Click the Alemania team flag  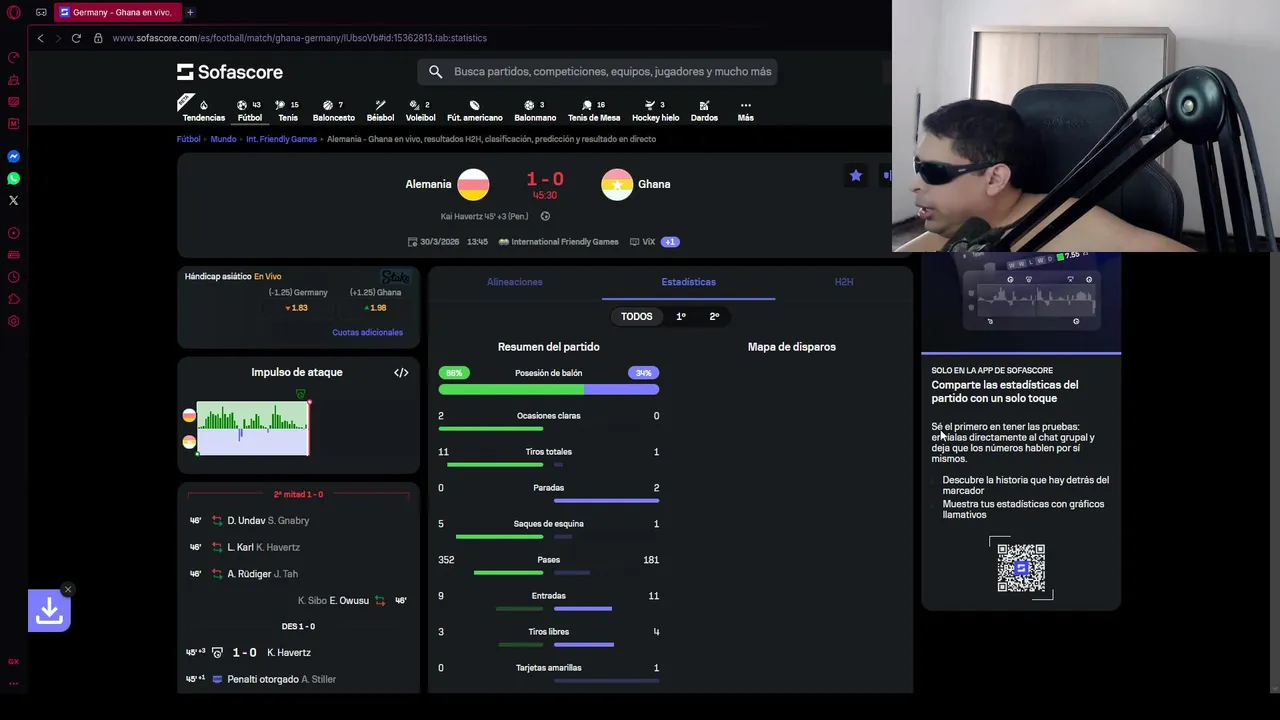coord(473,184)
